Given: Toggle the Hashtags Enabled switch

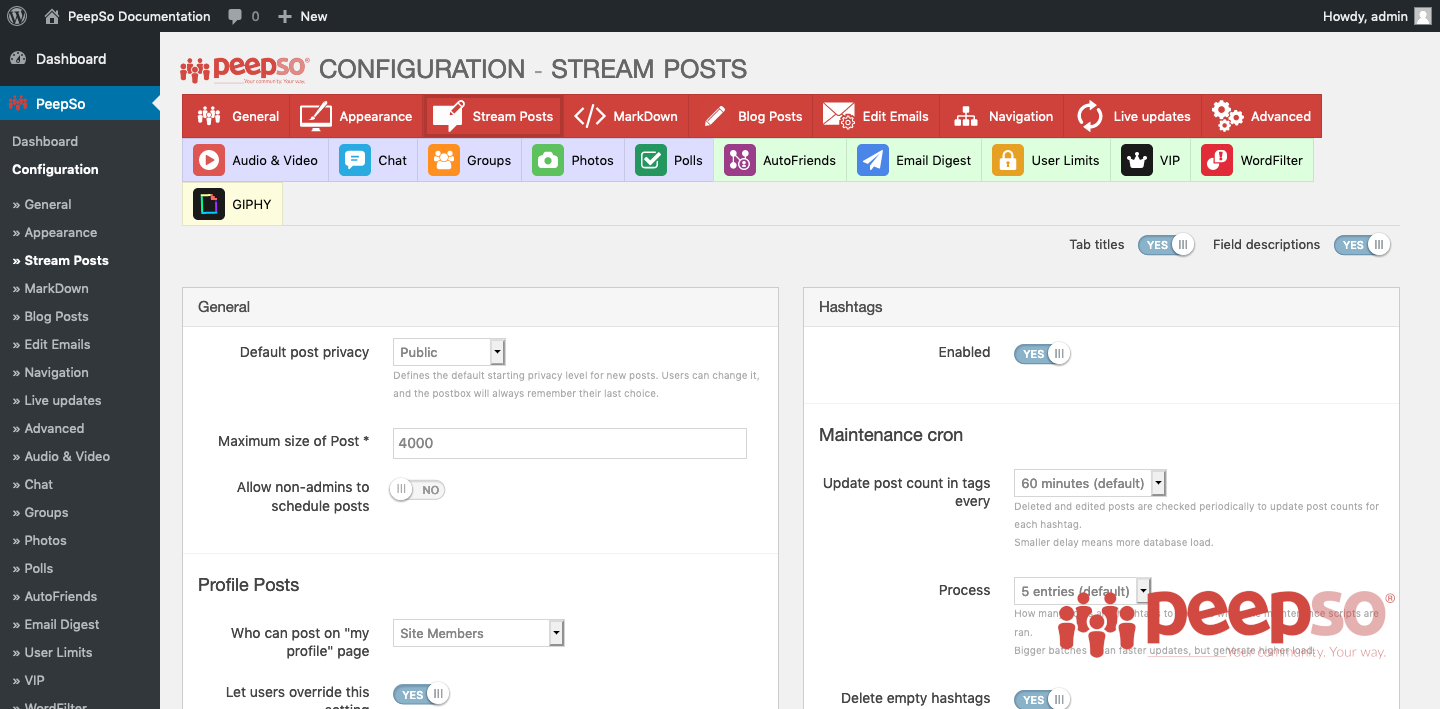Looking at the screenshot, I should pos(1042,353).
